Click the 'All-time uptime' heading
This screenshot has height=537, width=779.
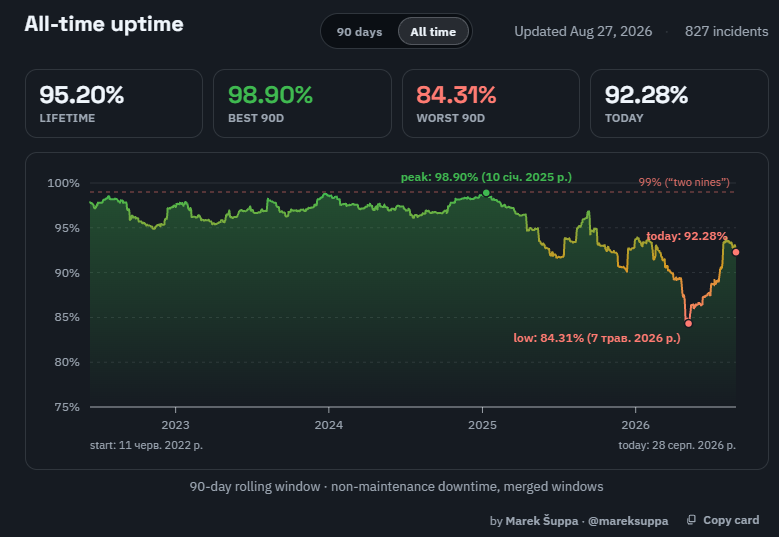click(104, 24)
